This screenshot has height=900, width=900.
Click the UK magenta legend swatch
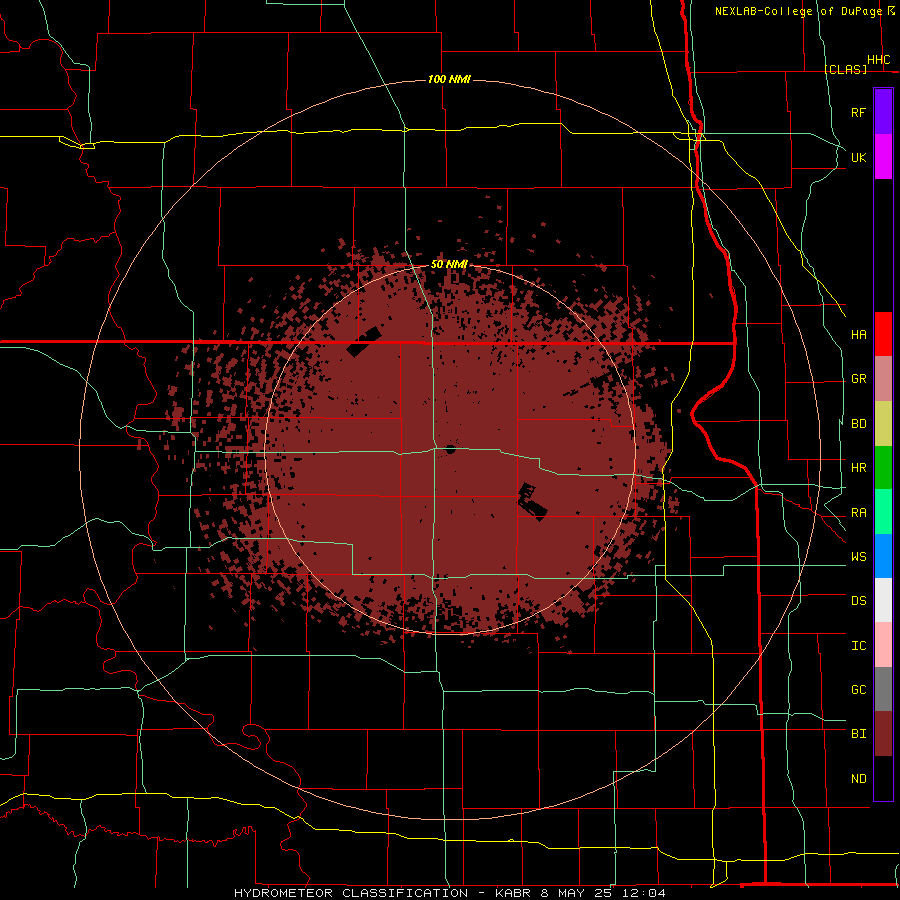(883, 157)
